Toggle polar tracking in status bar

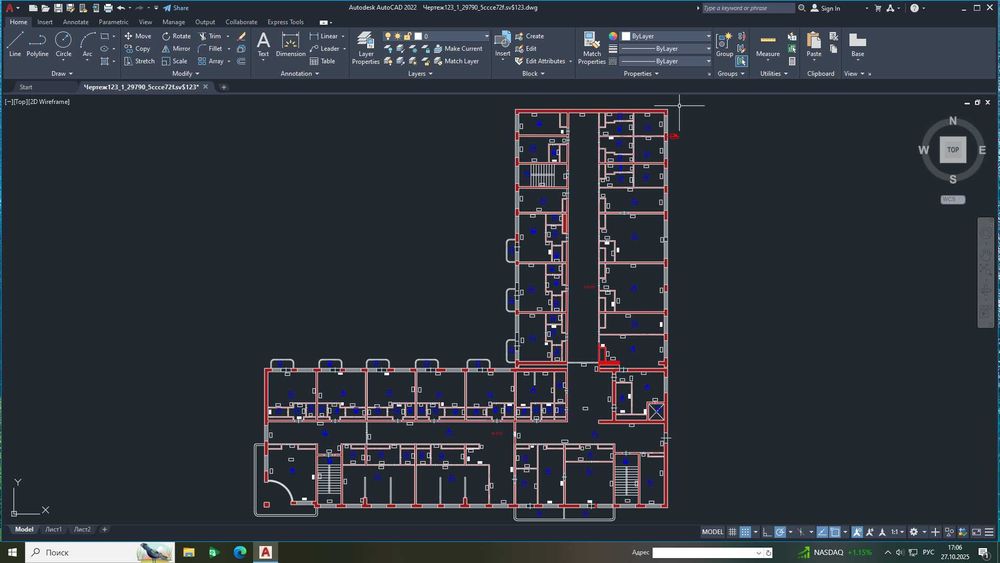(782, 532)
